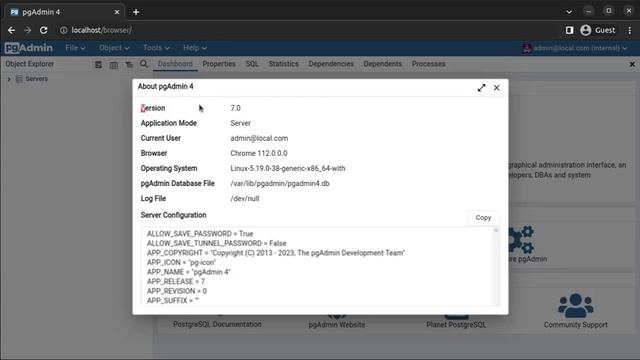640x360 pixels.
Task: Close the dashboard panel with the X
Action: point(632,64)
